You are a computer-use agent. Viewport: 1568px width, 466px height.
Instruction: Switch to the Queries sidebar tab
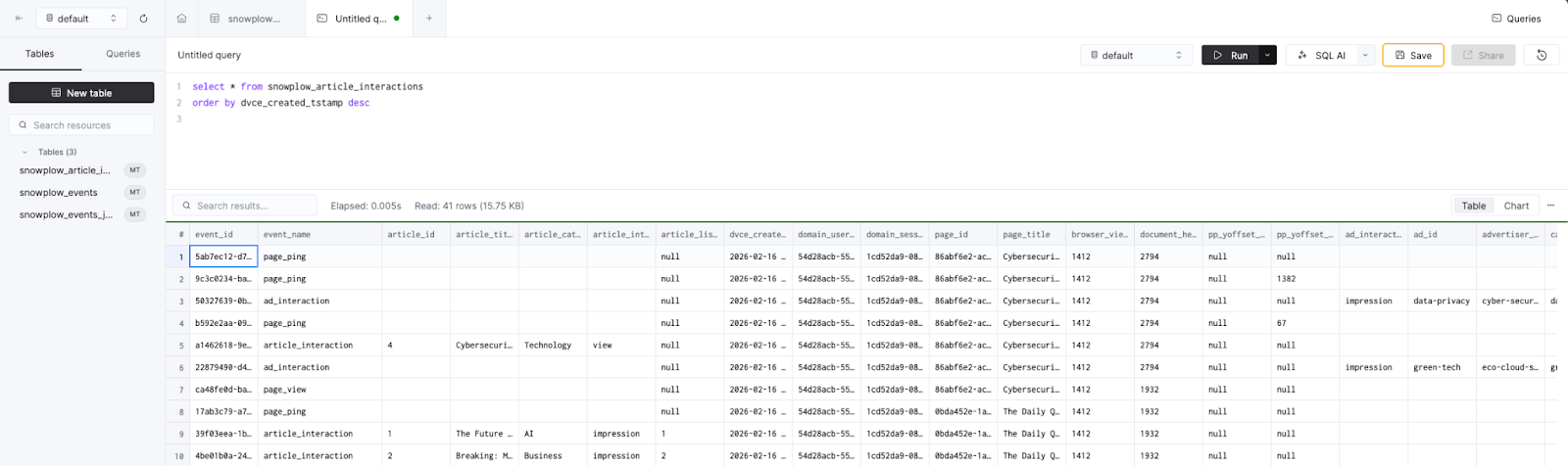(x=122, y=54)
